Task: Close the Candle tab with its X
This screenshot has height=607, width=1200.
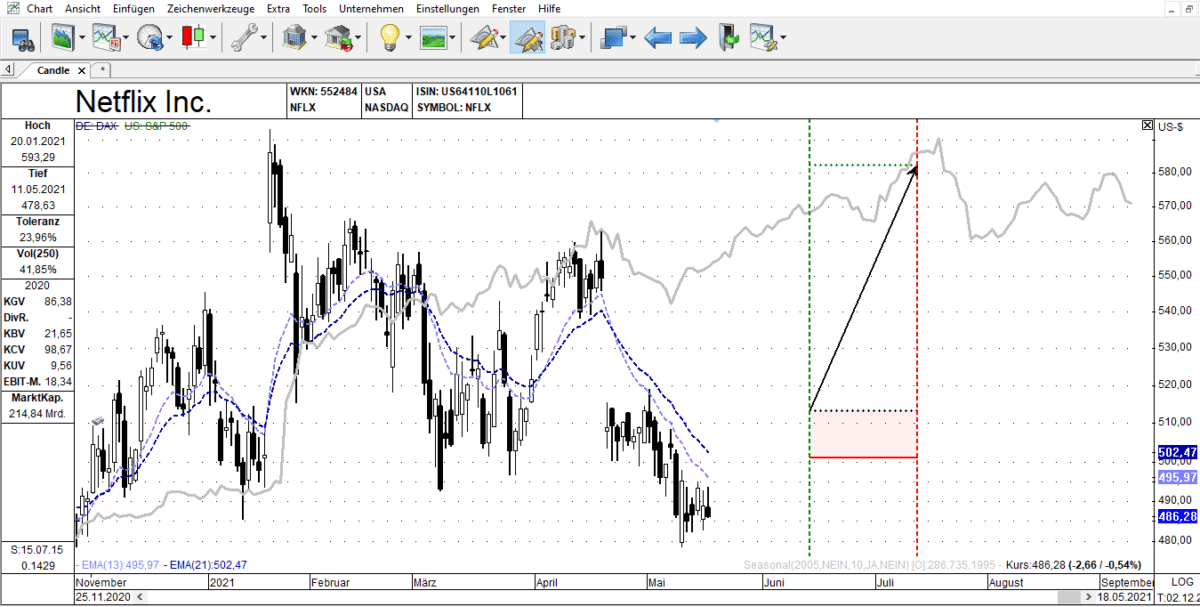Action: coord(82,70)
